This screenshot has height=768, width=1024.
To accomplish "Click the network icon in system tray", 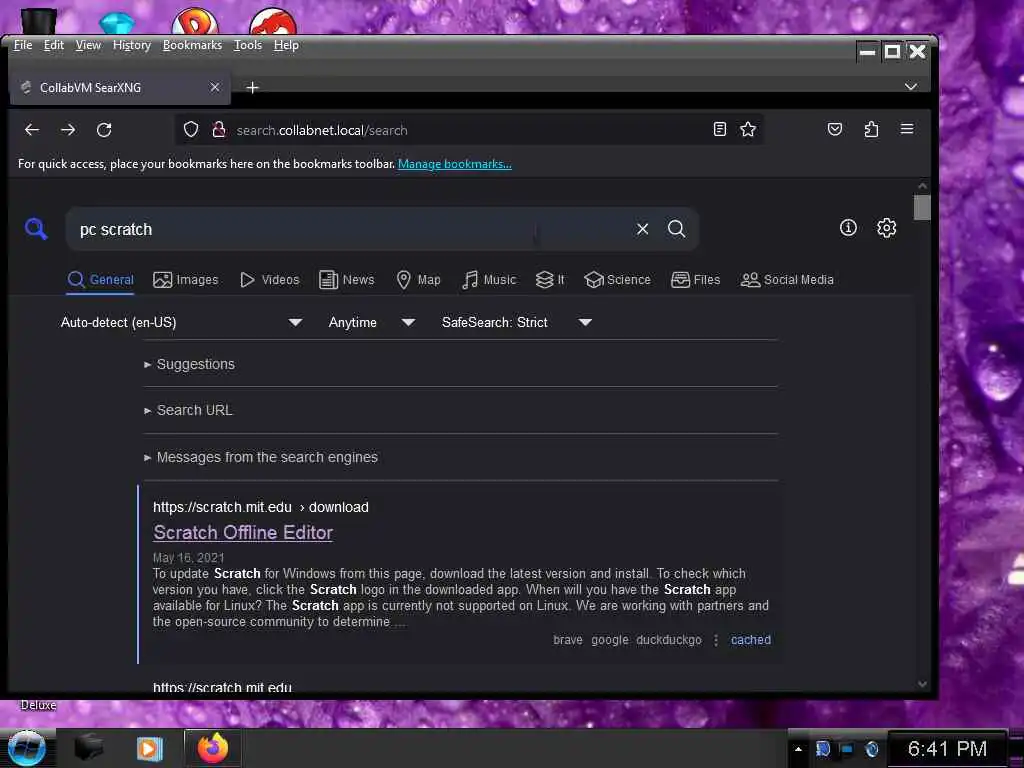I will pyautogui.click(x=847, y=749).
